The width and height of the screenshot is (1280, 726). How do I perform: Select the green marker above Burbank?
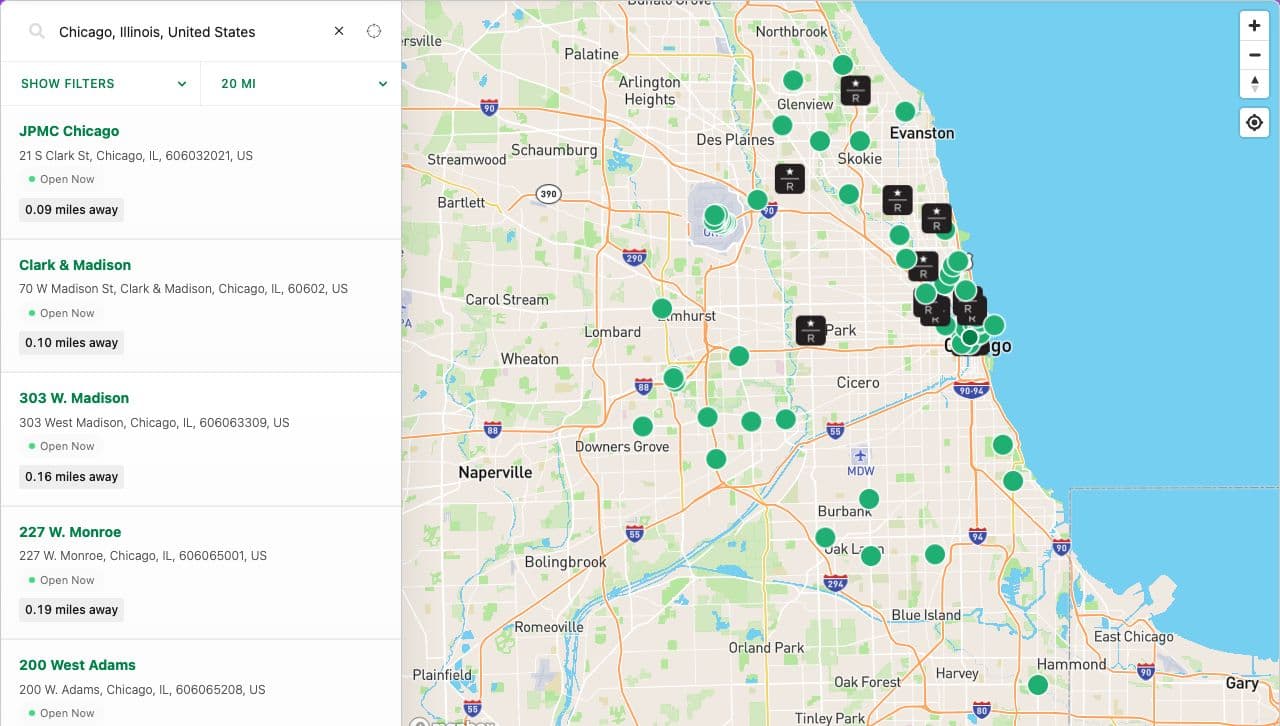click(x=869, y=499)
